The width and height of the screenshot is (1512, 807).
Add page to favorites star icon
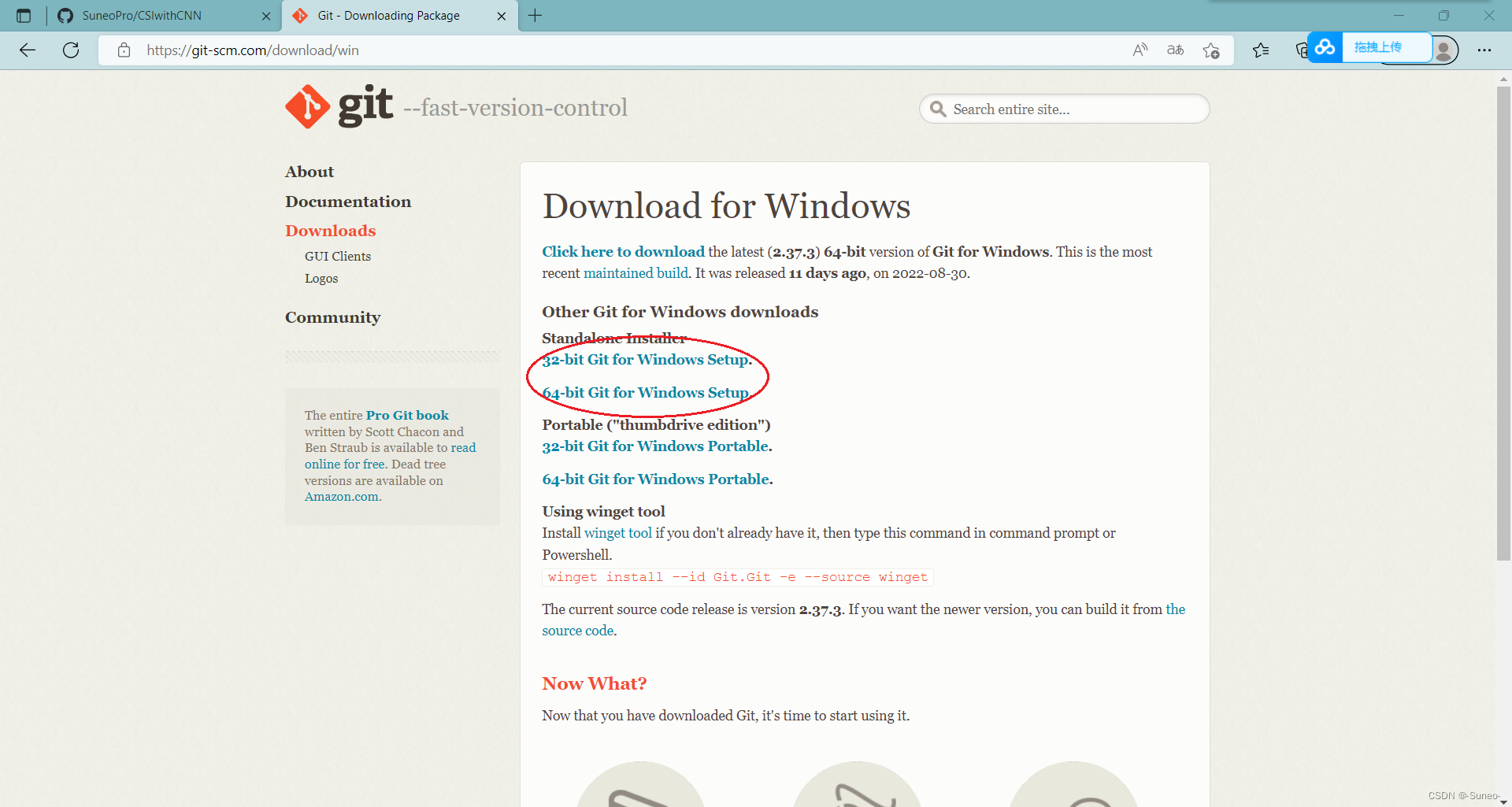[x=1211, y=50]
